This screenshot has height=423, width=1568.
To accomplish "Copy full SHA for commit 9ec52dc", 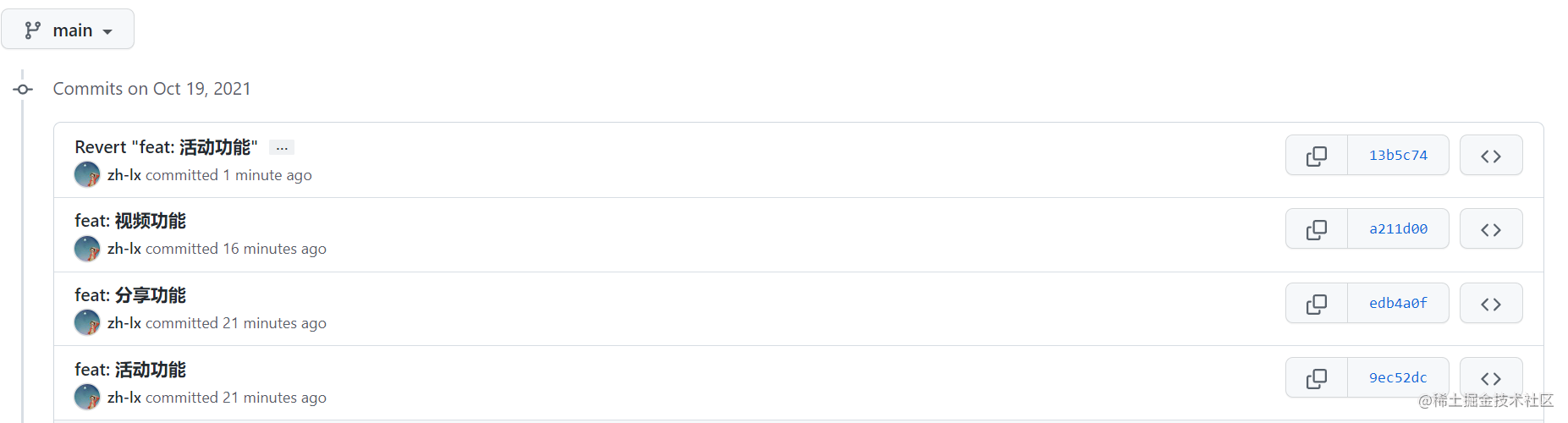I will coord(1316,378).
